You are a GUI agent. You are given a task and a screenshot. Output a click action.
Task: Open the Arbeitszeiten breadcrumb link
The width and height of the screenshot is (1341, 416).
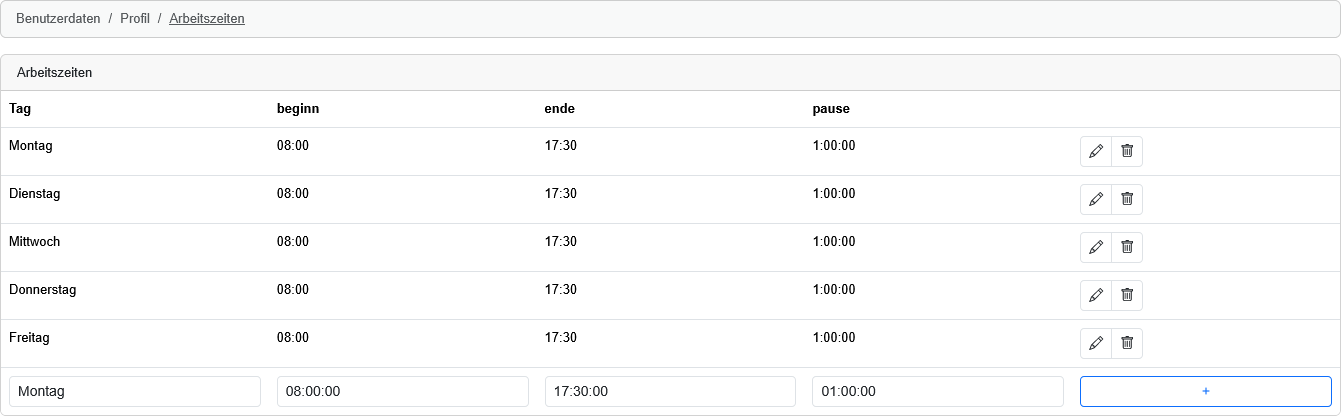point(207,18)
